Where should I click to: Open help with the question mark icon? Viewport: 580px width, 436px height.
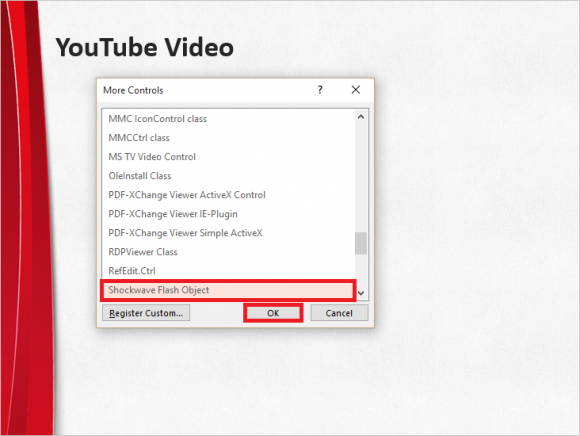pos(320,90)
